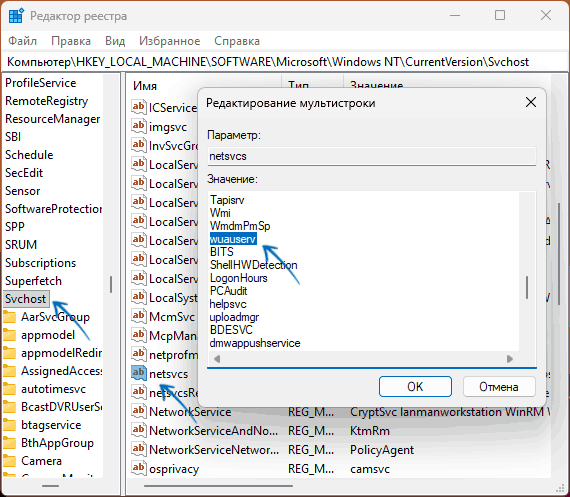
Task: Select the ICService value icon
Action: coord(139,107)
